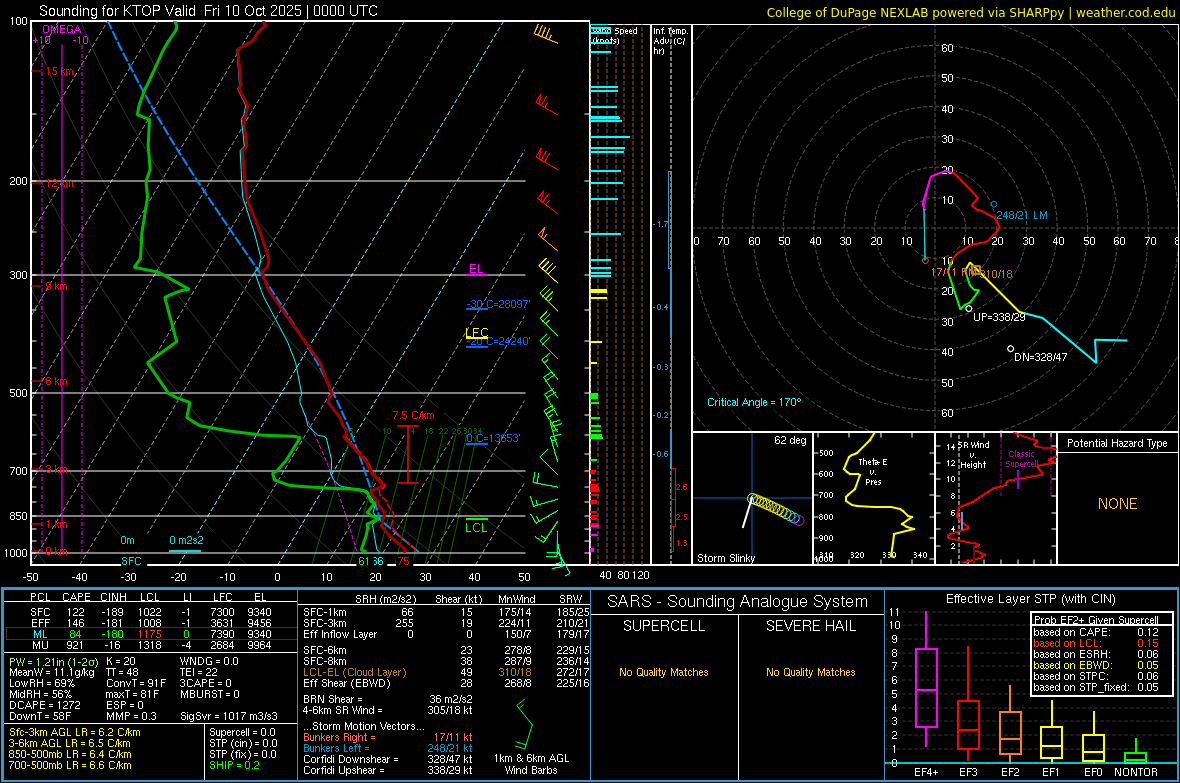Click the "MBURST = 0" value
The width and height of the screenshot is (1180, 783).
tap(210, 694)
